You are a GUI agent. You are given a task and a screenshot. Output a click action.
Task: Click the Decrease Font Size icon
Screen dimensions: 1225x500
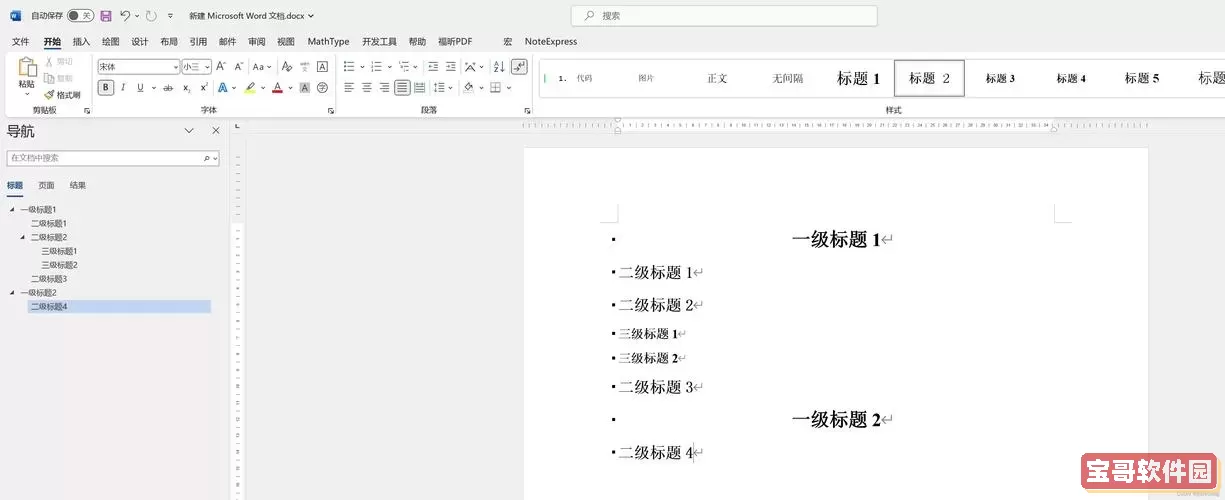238,67
